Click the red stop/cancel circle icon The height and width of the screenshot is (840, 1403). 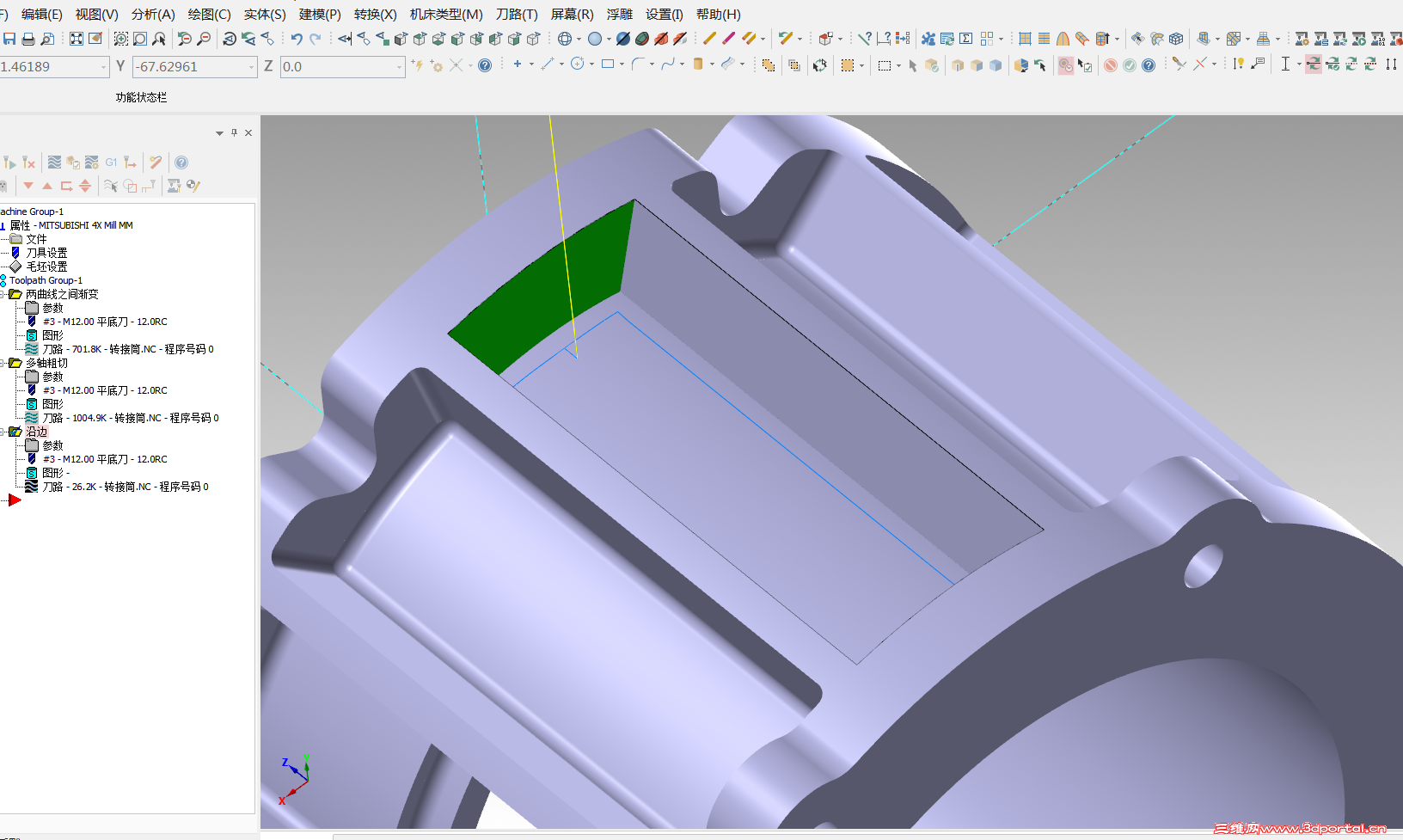point(1111,65)
